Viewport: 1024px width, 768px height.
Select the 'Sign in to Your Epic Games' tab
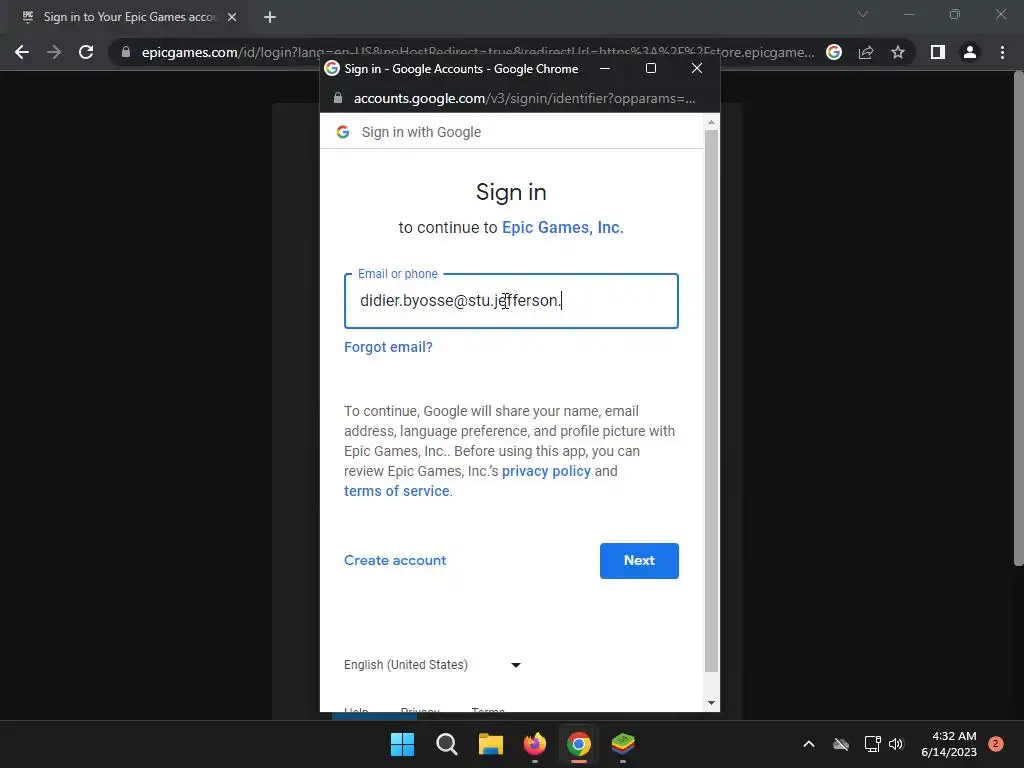tap(129, 17)
